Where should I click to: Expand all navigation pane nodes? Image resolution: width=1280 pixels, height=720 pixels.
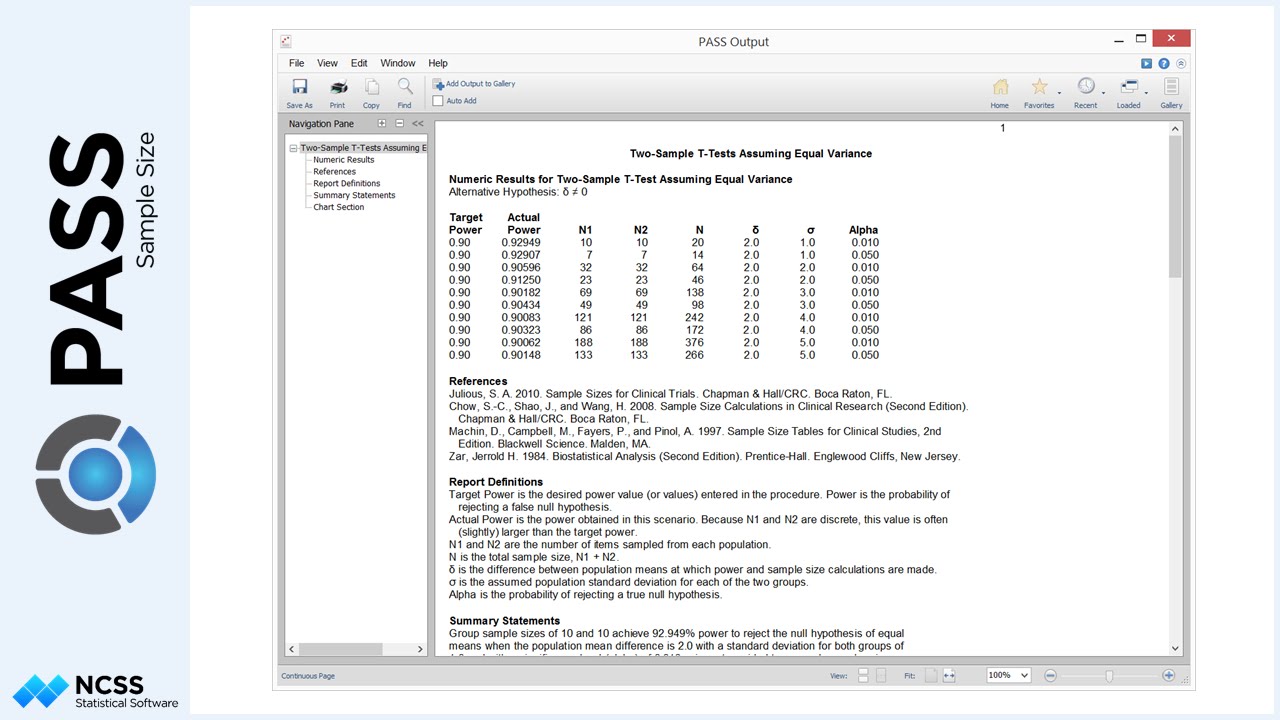click(x=381, y=124)
